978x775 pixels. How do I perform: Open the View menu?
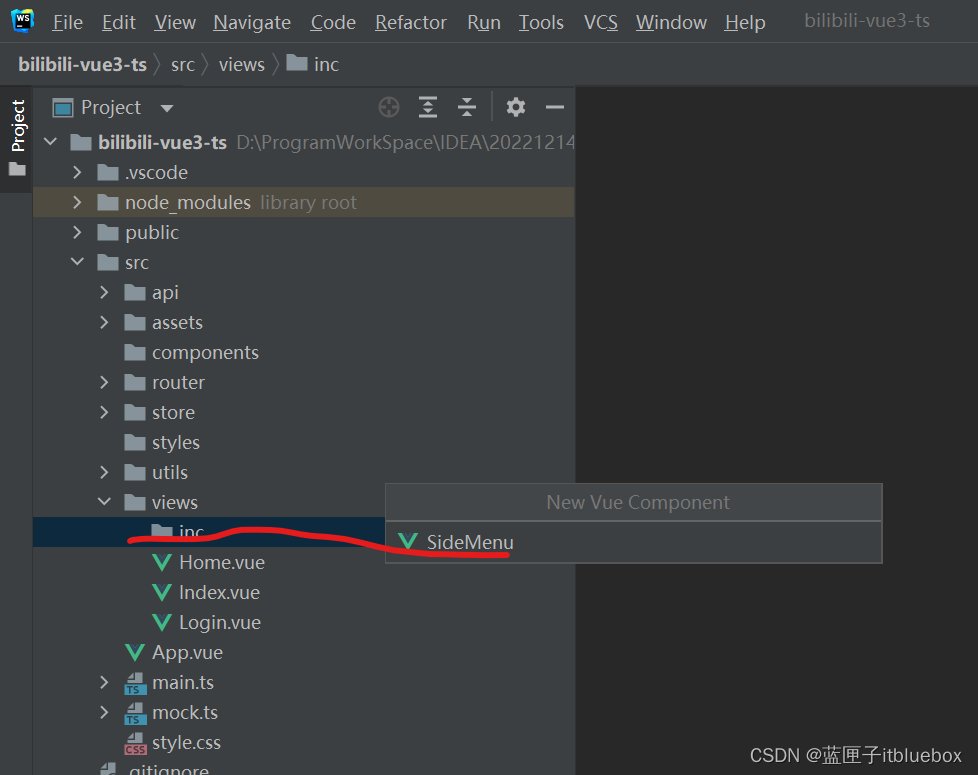(175, 22)
